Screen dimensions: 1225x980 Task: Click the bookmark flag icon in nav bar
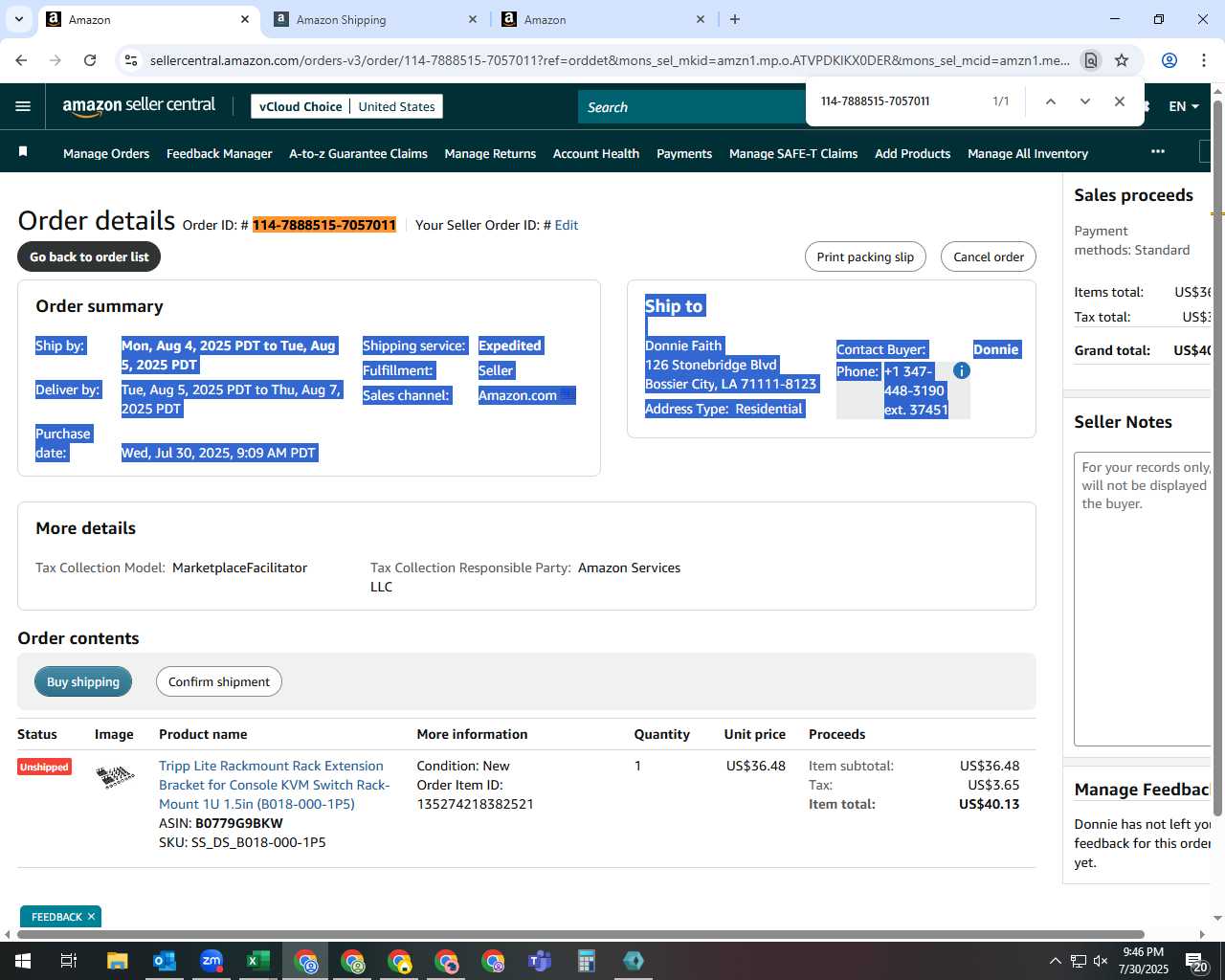[23, 152]
